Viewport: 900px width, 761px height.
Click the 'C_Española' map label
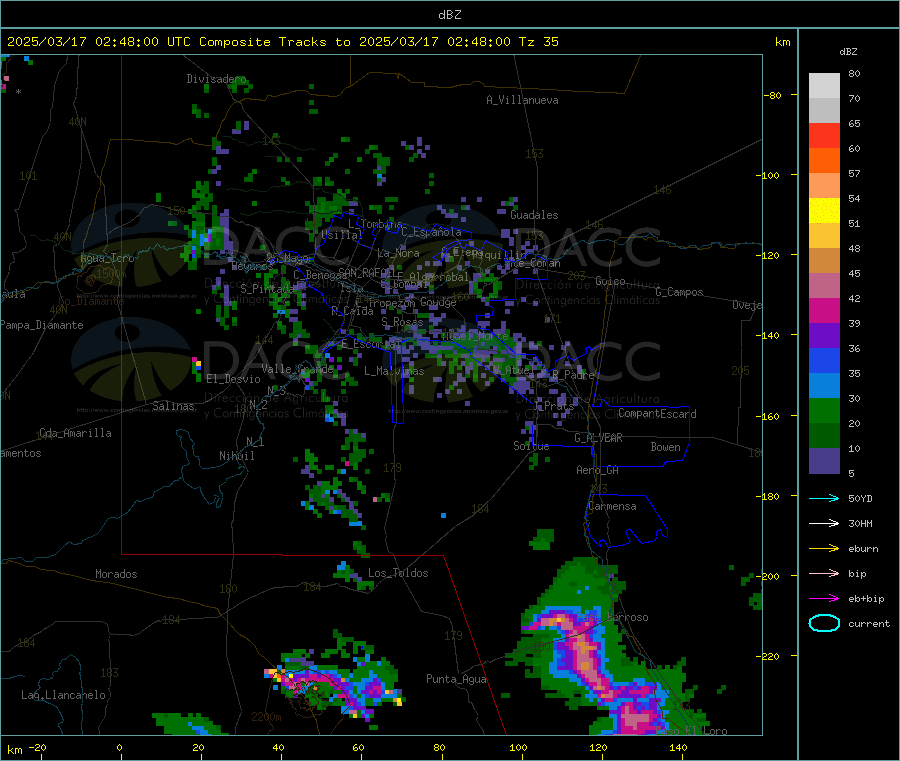click(x=431, y=232)
